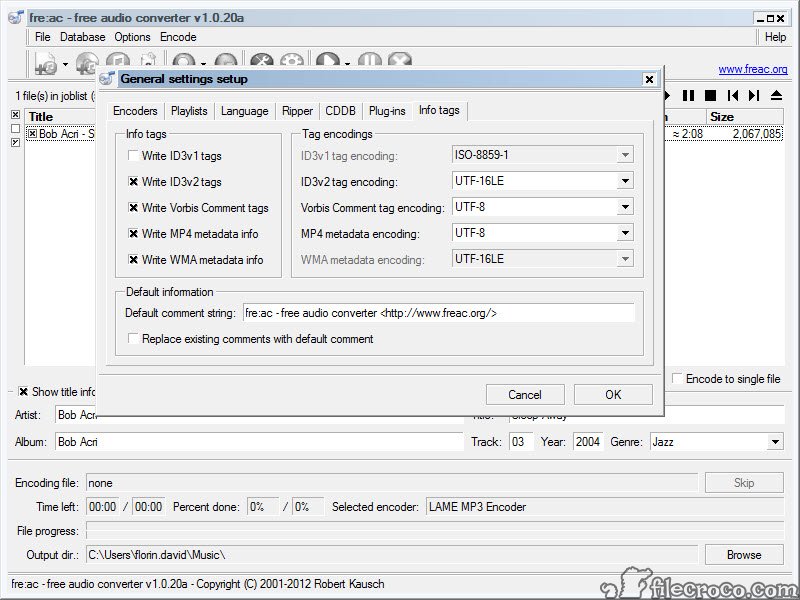This screenshot has height=600, width=800.
Task: Uncheck Write ID3v2 tags
Action: click(133, 182)
